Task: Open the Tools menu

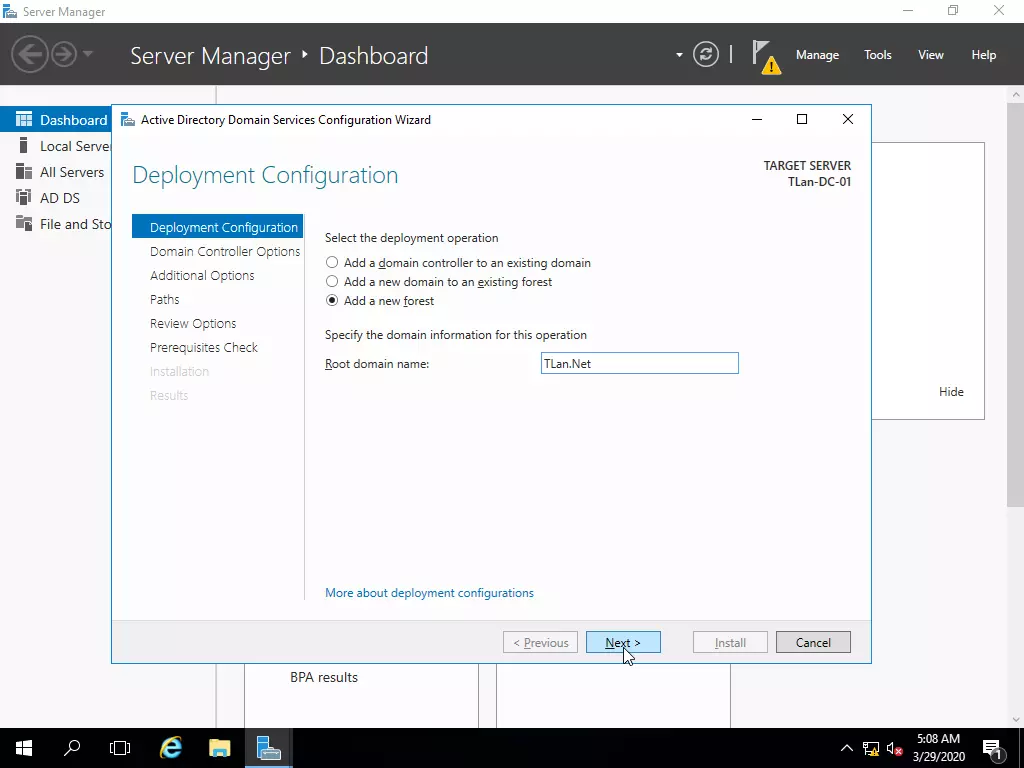Action: point(878,55)
